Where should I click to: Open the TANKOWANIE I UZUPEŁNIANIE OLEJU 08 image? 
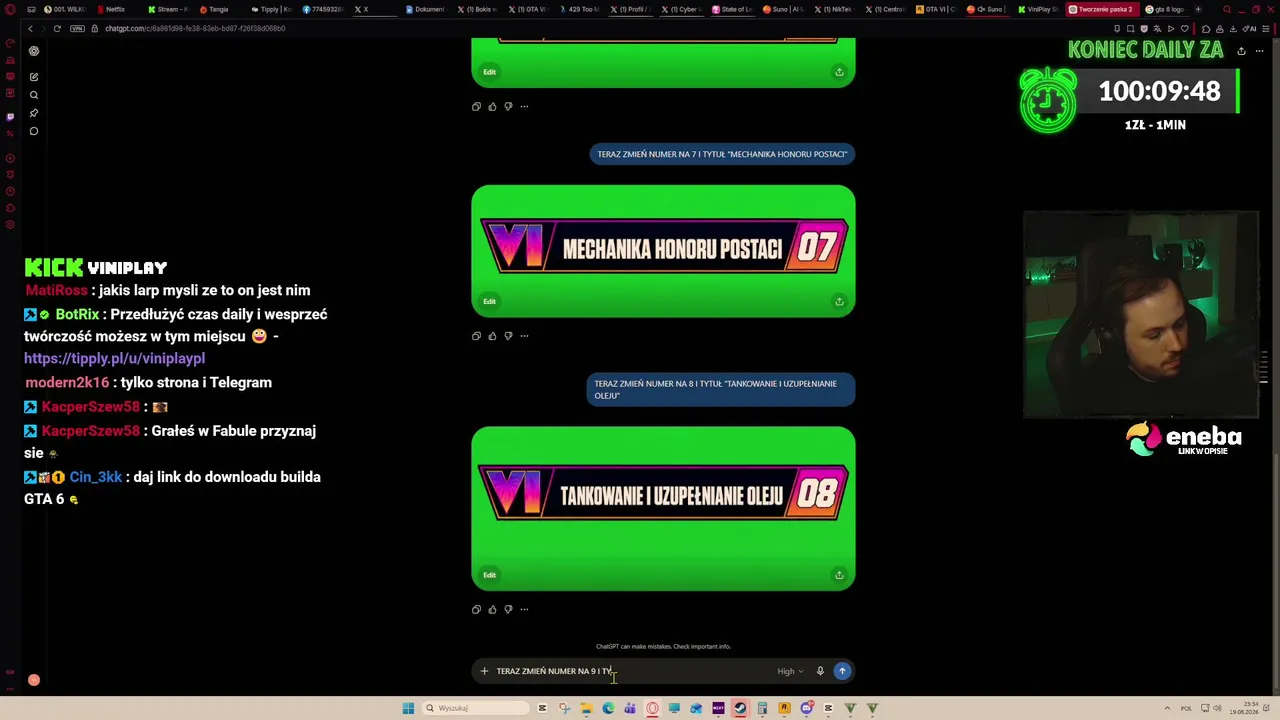(x=663, y=508)
